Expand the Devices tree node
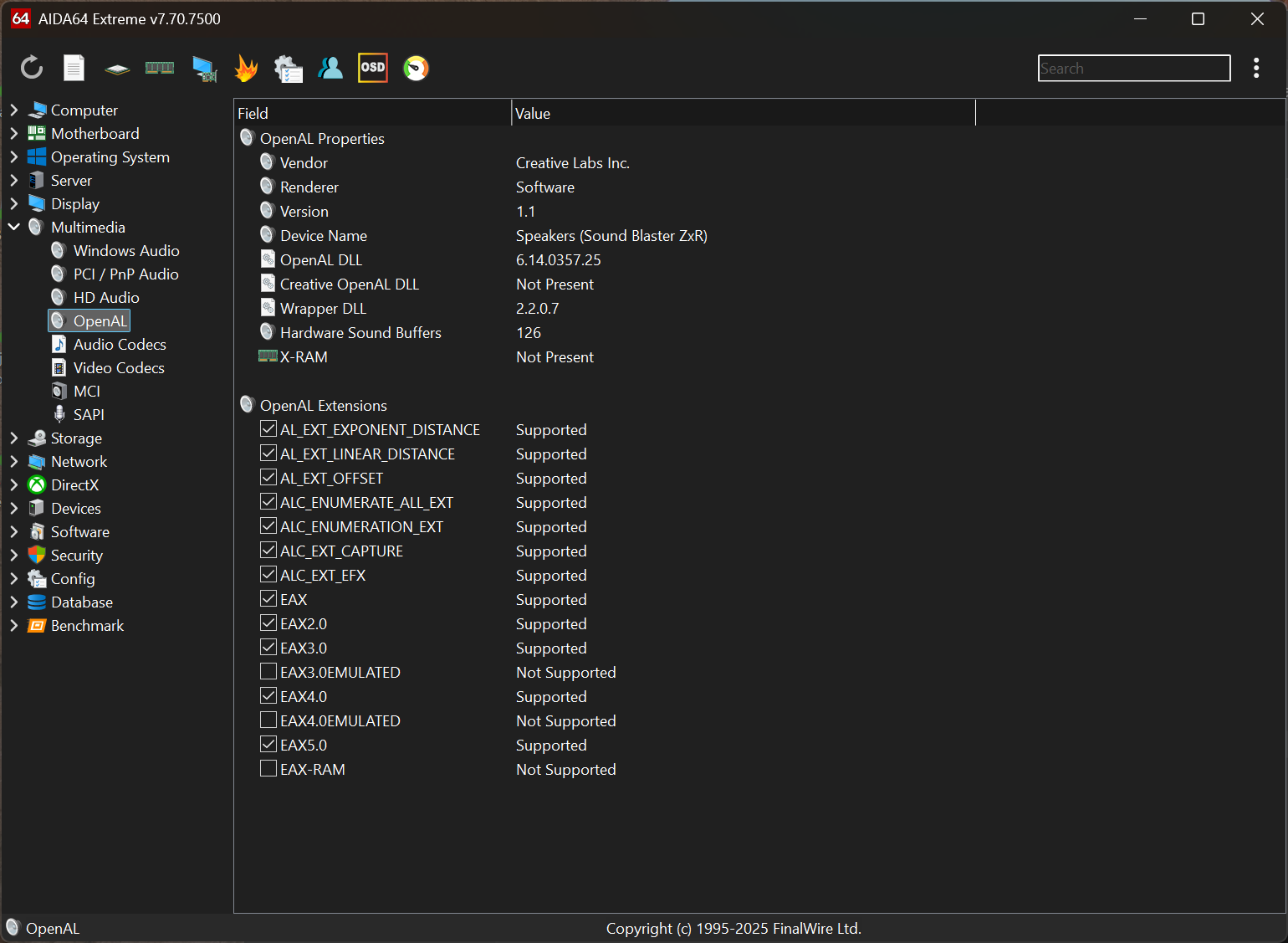Viewport: 1288px width, 943px height. [x=13, y=508]
